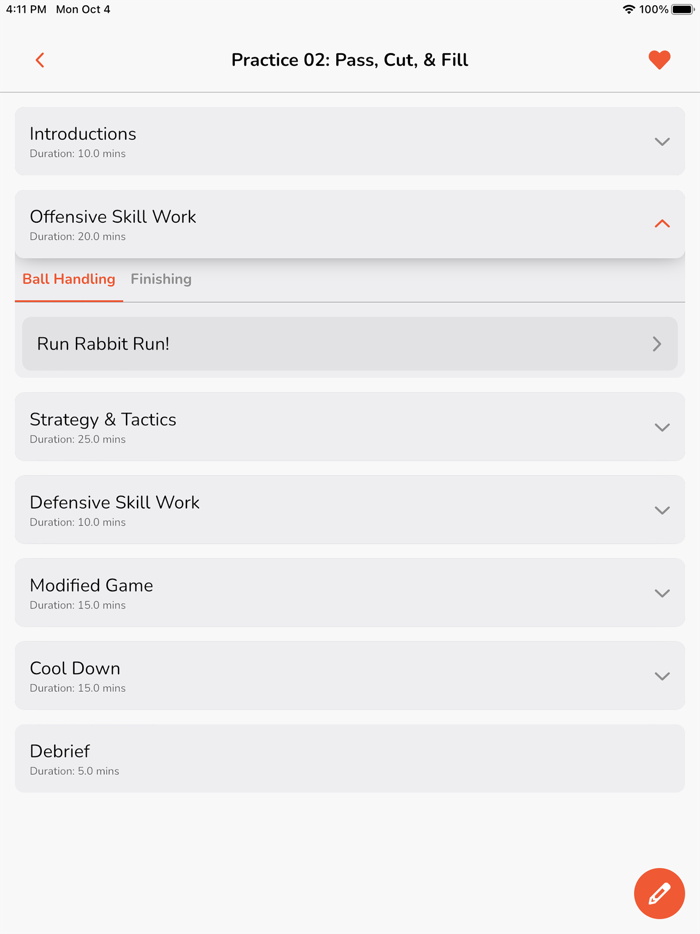Tap the Wi-Fi status icon

point(628,9)
